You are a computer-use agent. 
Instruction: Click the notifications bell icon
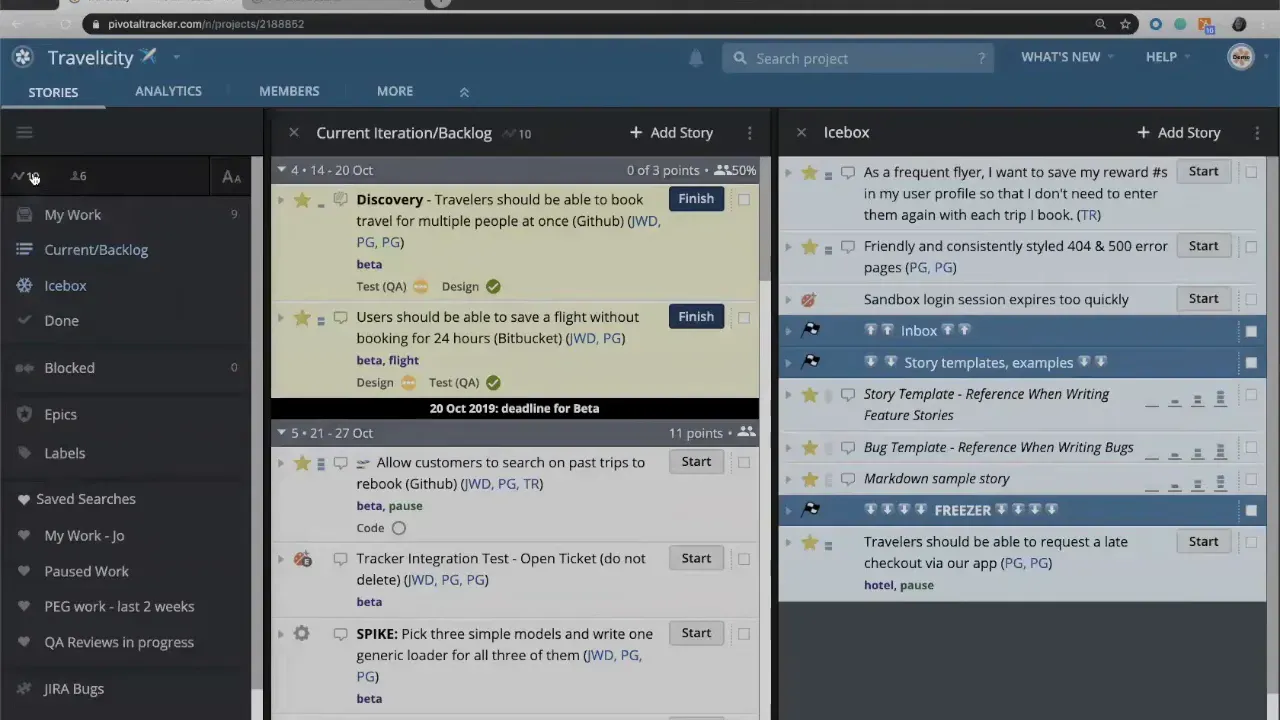pos(696,58)
